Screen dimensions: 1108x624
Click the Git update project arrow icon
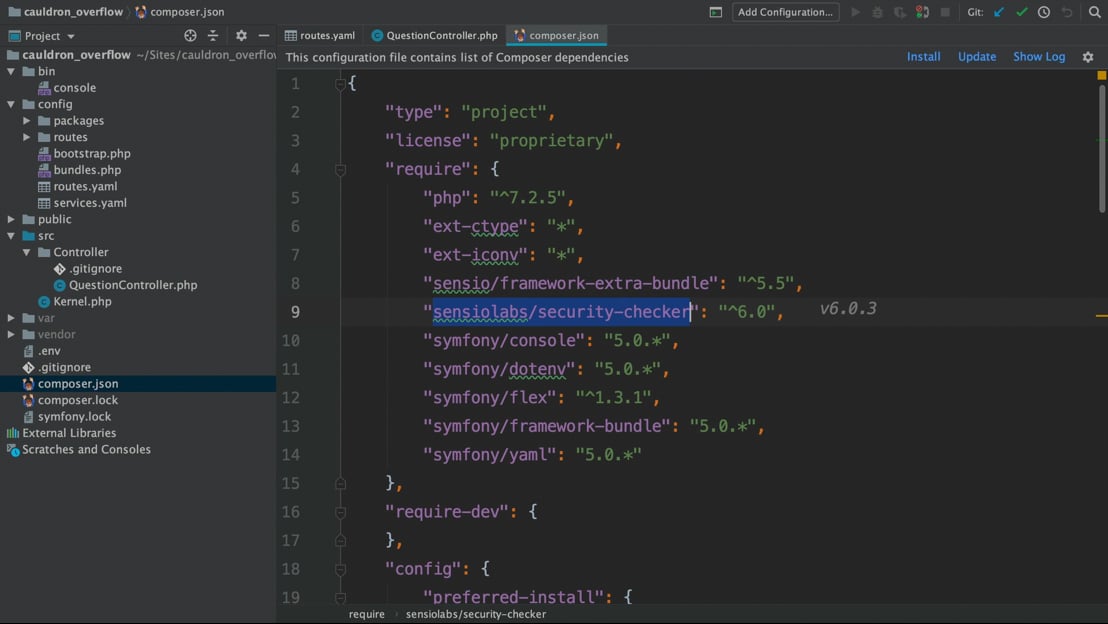click(x=999, y=12)
